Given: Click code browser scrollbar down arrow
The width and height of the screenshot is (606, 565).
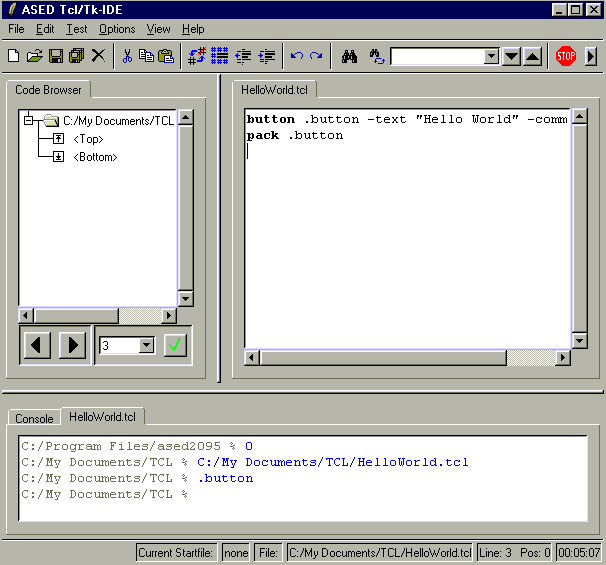Looking at the screenshot, I should coord(185,298).
